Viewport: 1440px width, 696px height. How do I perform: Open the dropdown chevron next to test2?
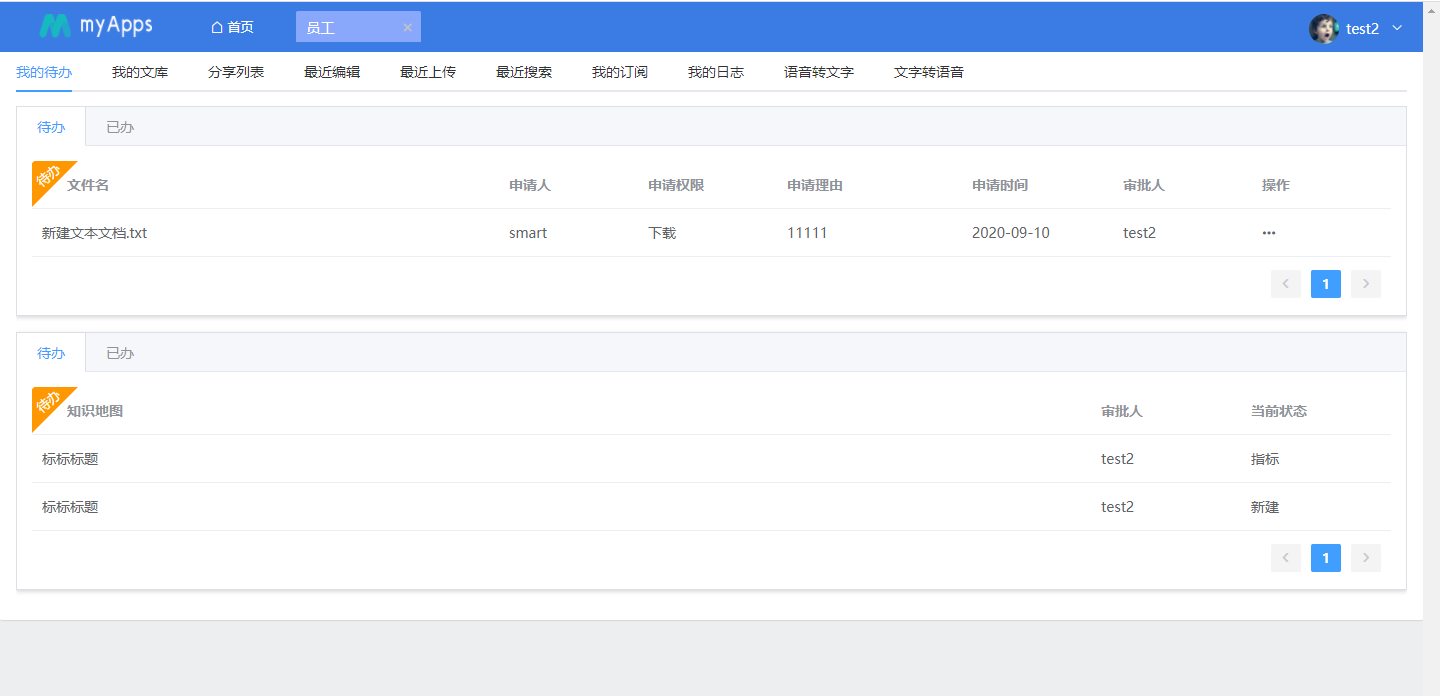(1396, 28)
